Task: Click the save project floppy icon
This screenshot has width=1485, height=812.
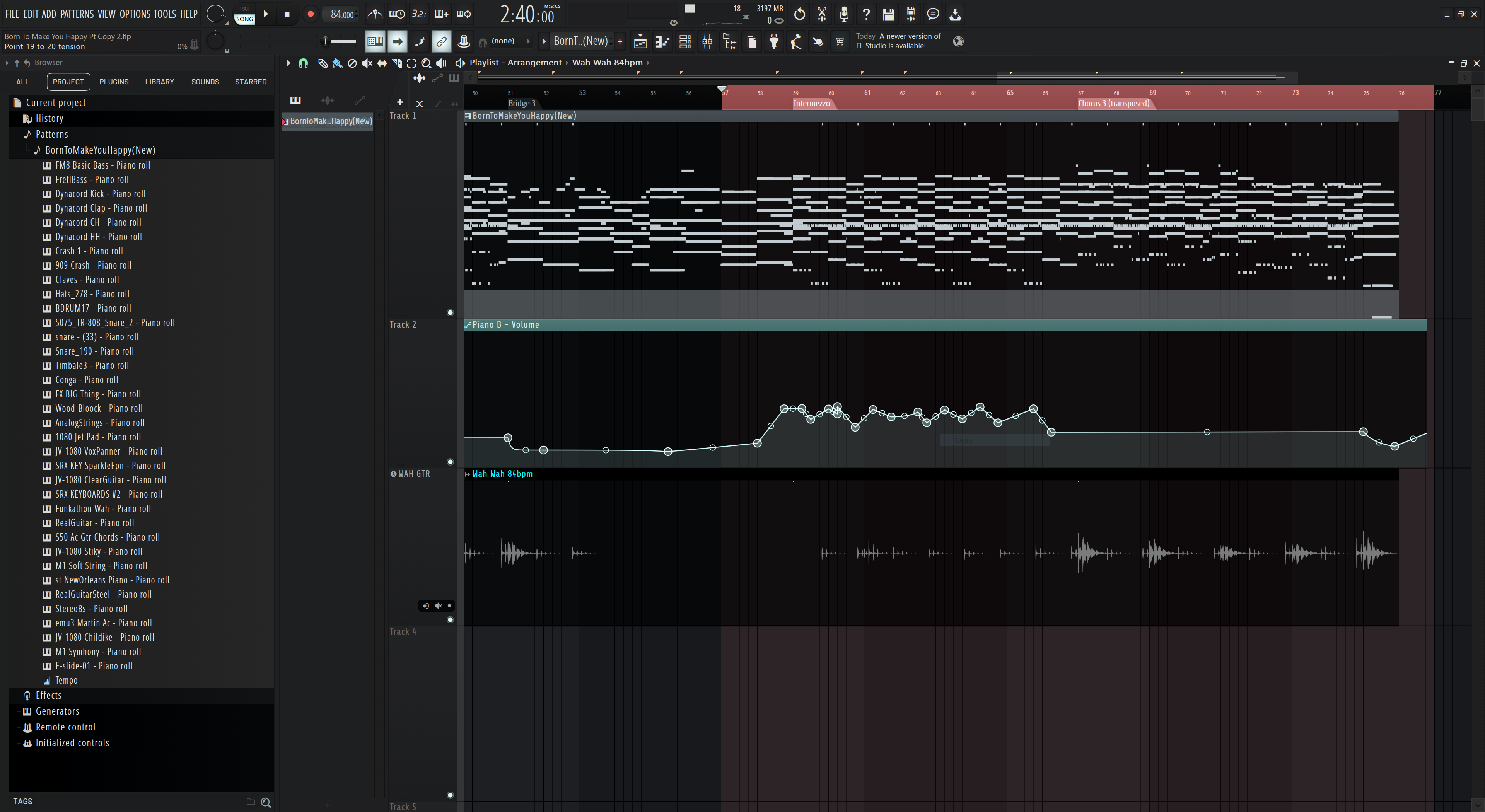Action: 888,14
